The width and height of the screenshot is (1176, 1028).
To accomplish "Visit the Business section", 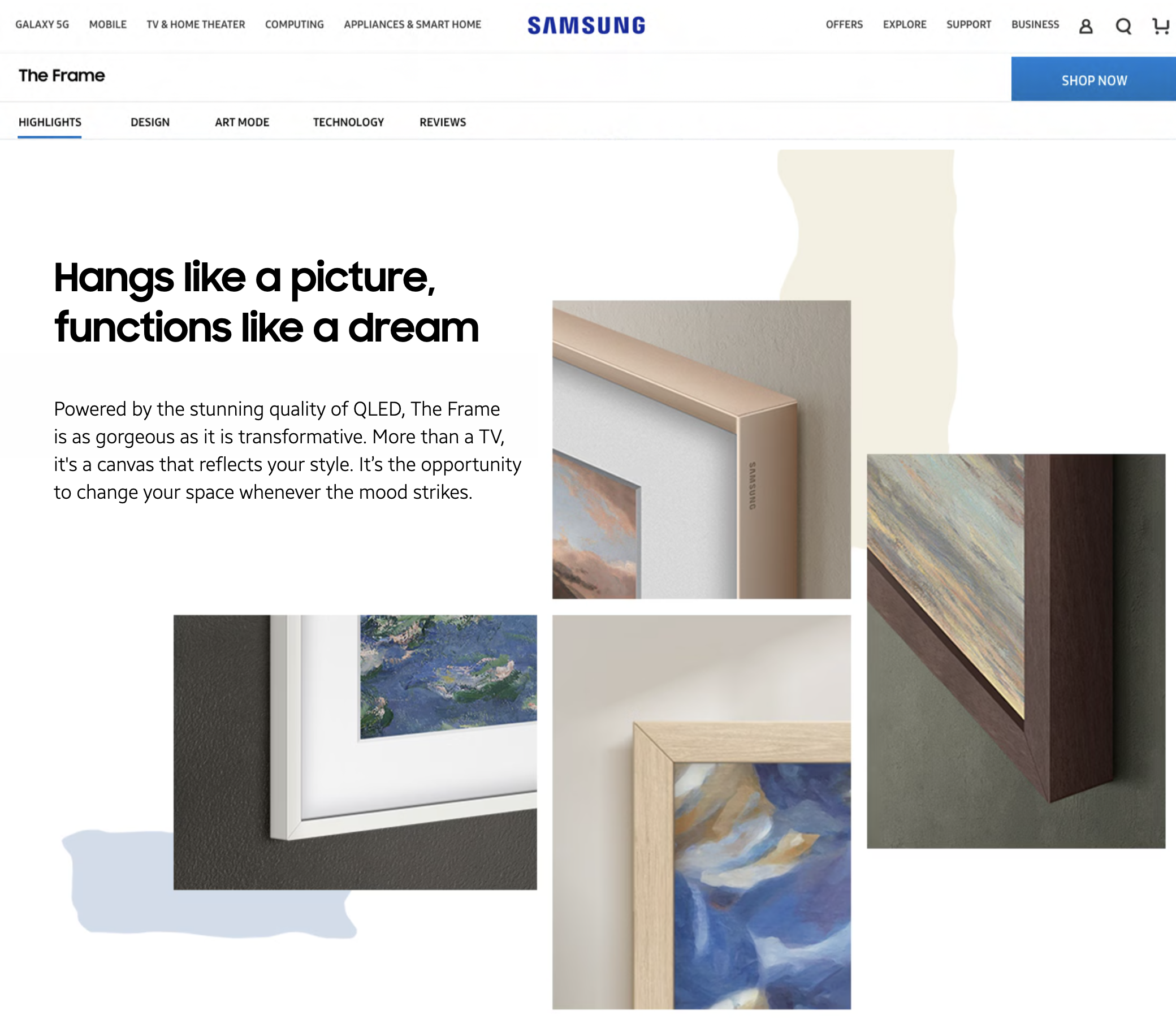I will (x=1035, y=25).
